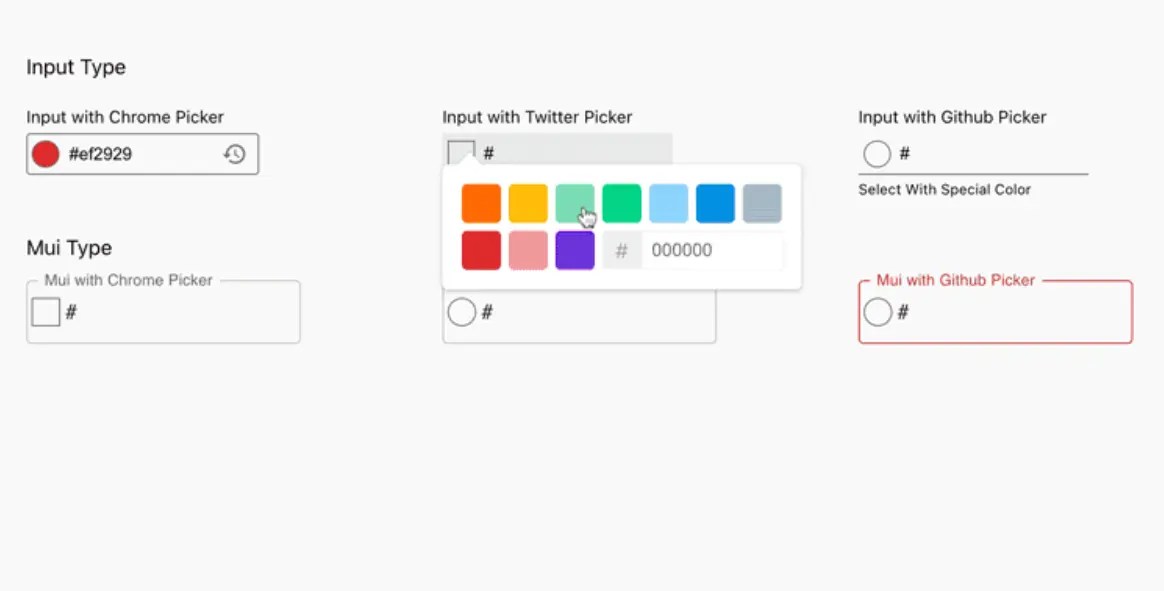Select the yellow swatch in the Twitter picker
This screenshot has width=1164, height=591.
(x=527, y=202)
